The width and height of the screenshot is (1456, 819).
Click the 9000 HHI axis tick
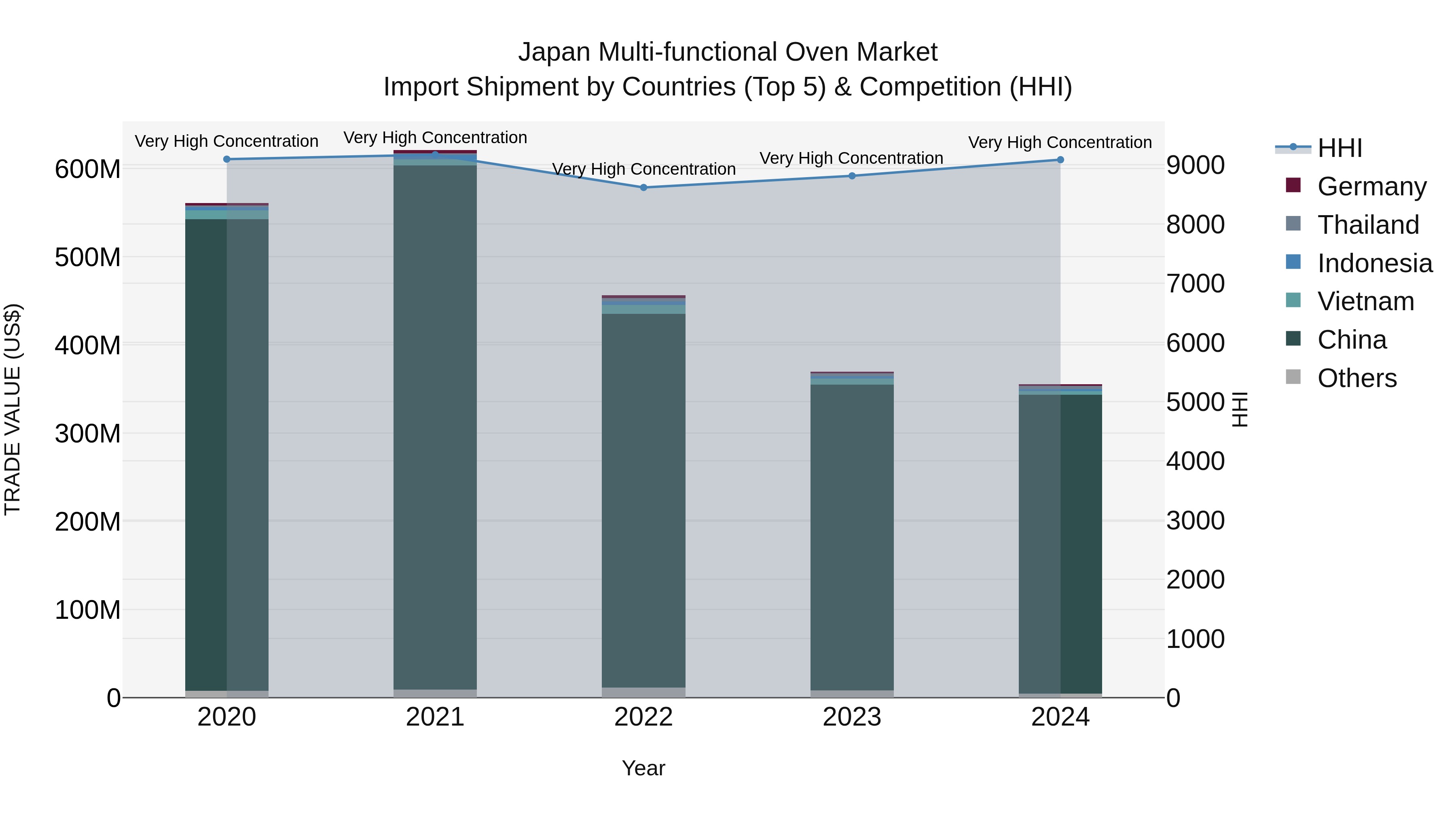[x=1196, y=165]
